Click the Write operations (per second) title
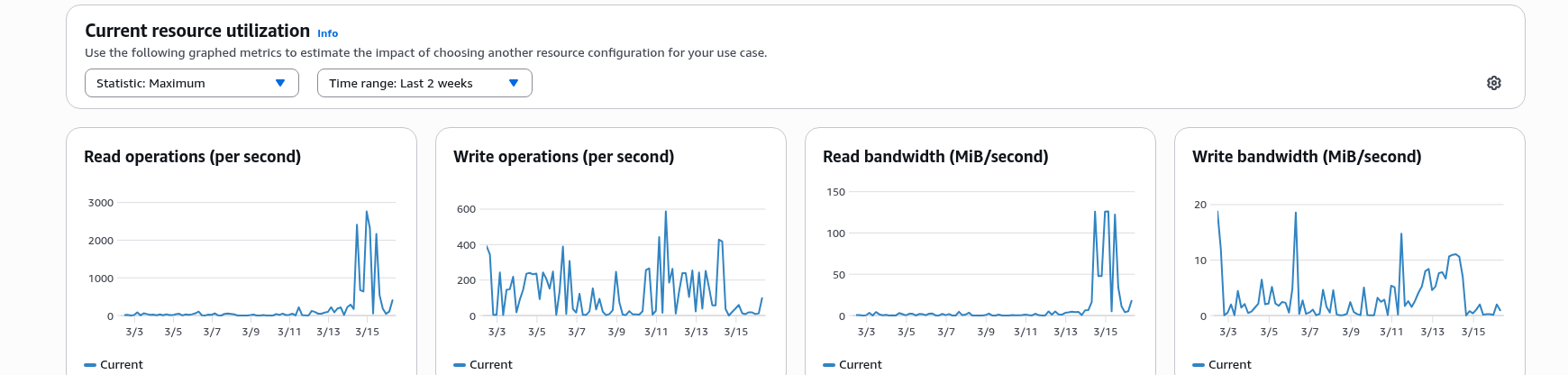This screenshot has width=1568, height=375. [x=563, y=157]
